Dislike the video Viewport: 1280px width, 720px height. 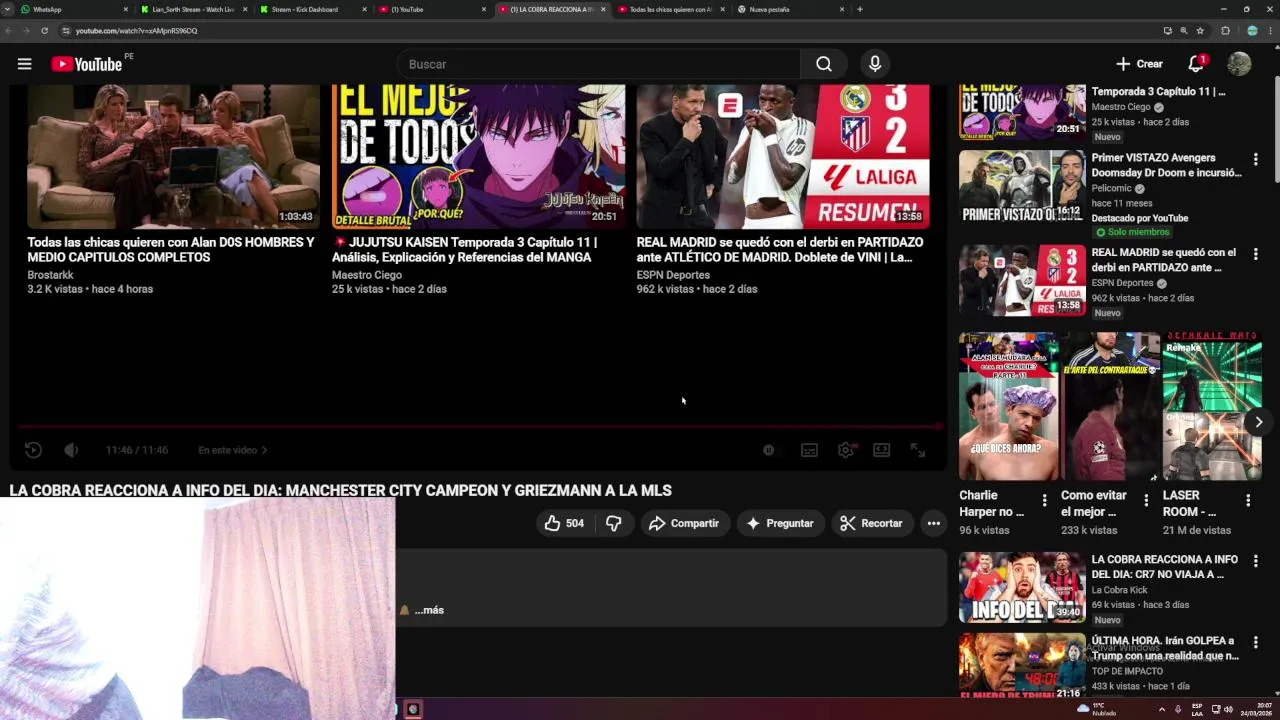(x=614, y=523)
